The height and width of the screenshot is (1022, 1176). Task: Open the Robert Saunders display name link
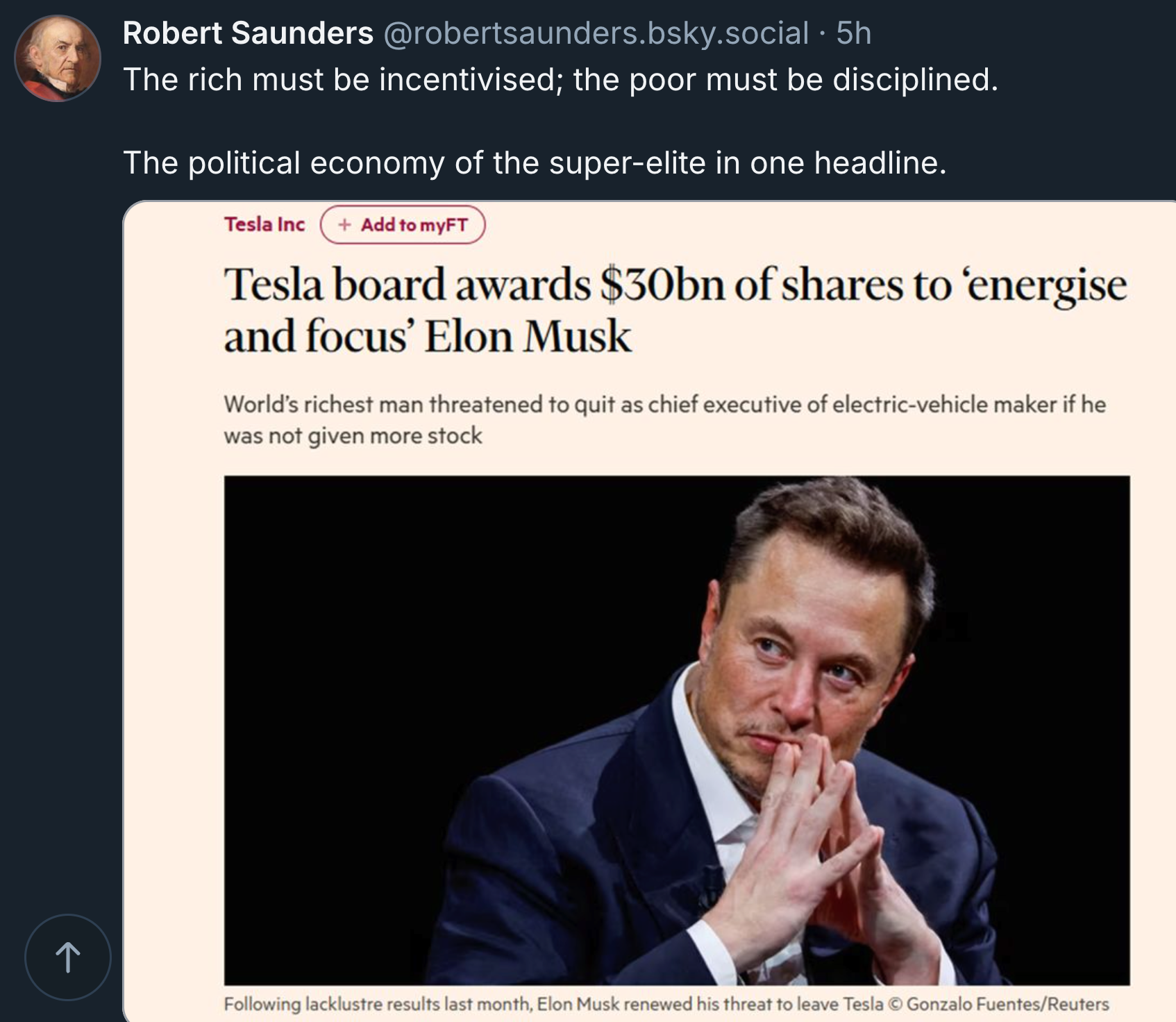point(248,33)
